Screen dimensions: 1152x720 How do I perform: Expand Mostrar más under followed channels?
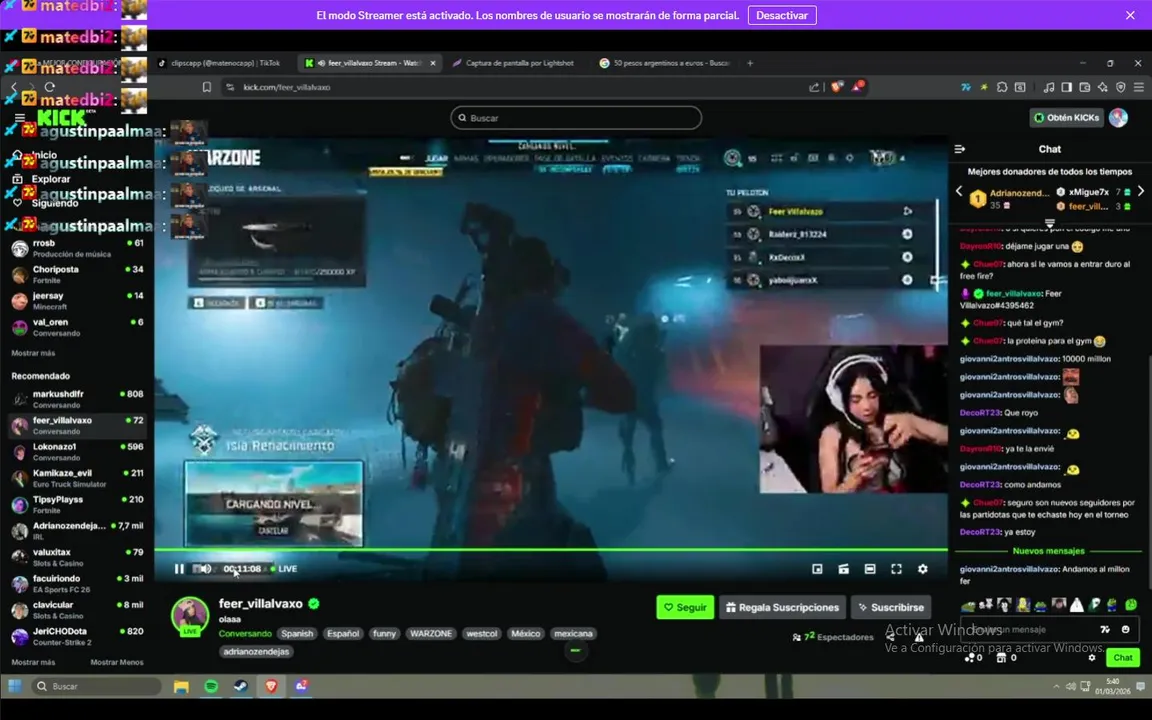tap(33, 353)
